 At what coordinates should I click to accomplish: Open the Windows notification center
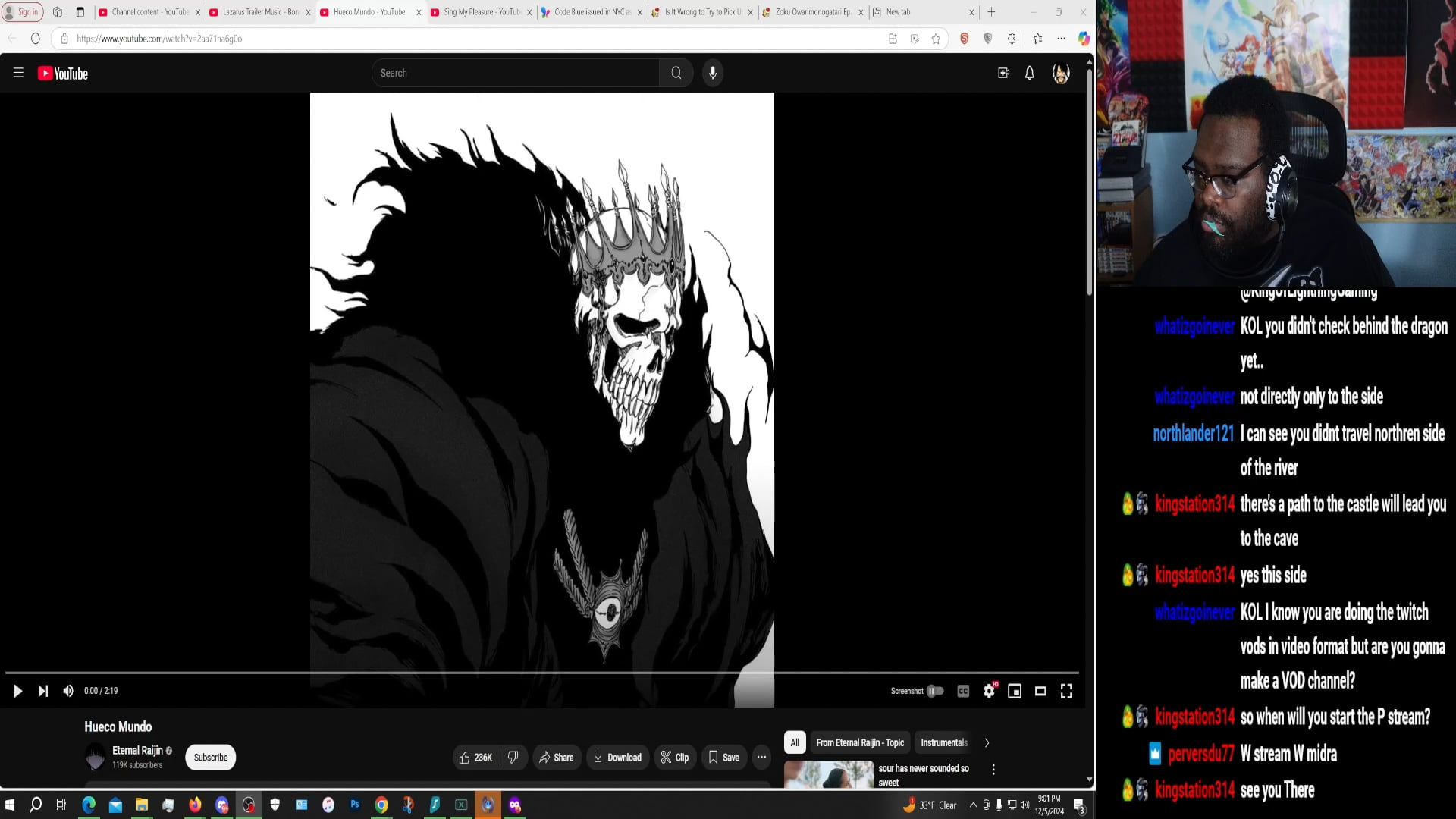1079,805
